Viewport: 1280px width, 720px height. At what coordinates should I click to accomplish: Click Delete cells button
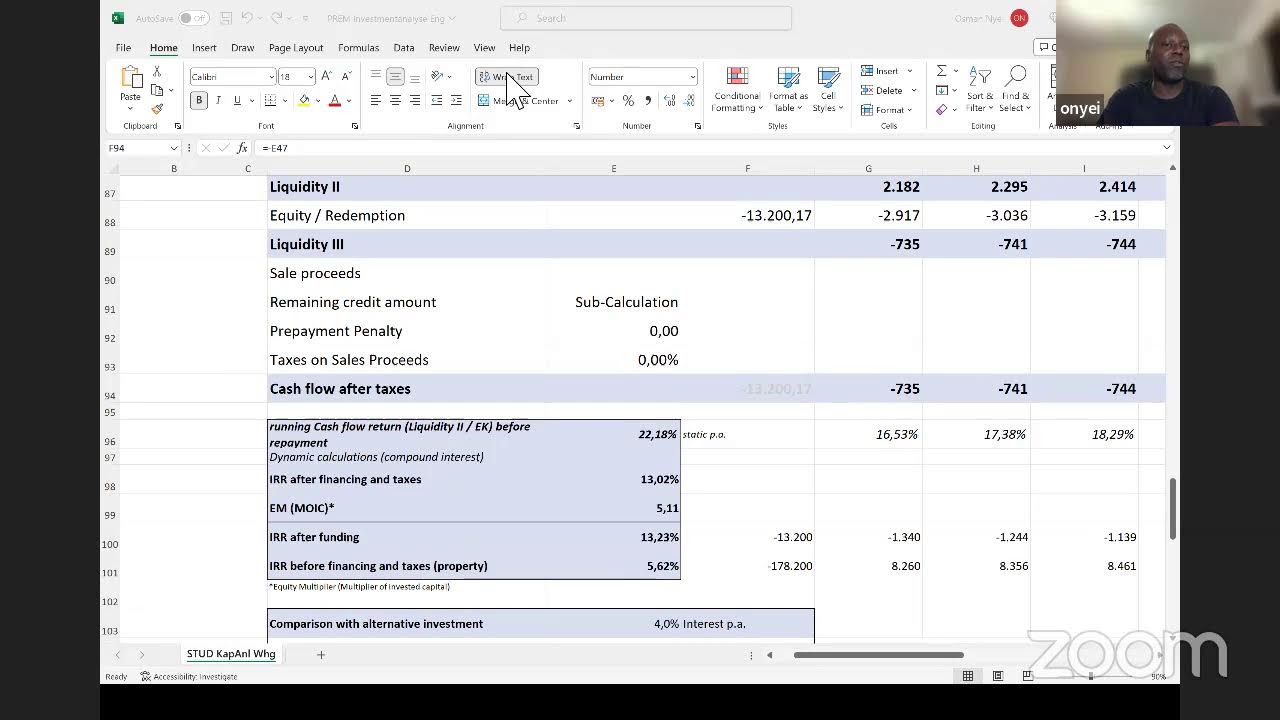[887, 90]
